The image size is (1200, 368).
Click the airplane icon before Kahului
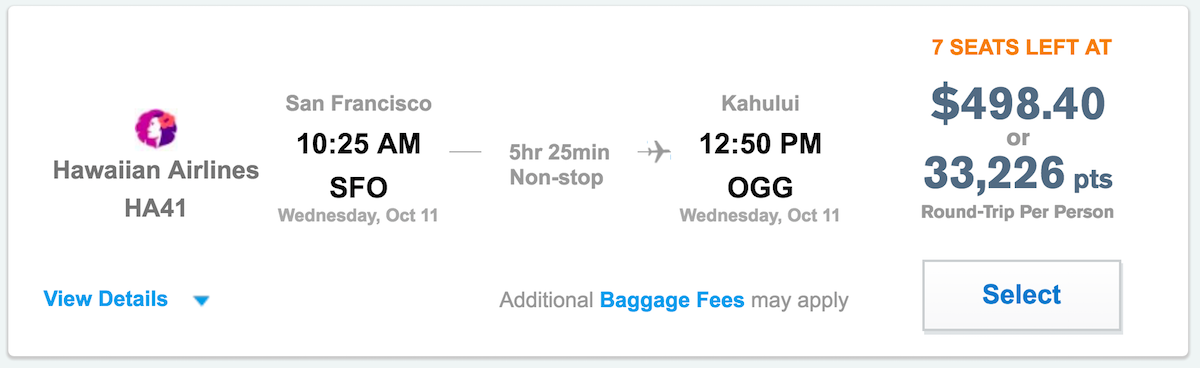[x=654, y=153]
